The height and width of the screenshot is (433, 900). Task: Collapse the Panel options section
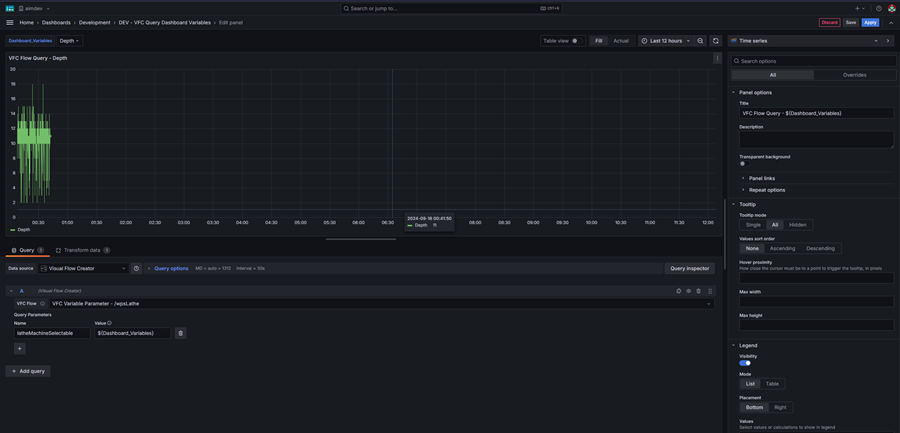[755, 92]
